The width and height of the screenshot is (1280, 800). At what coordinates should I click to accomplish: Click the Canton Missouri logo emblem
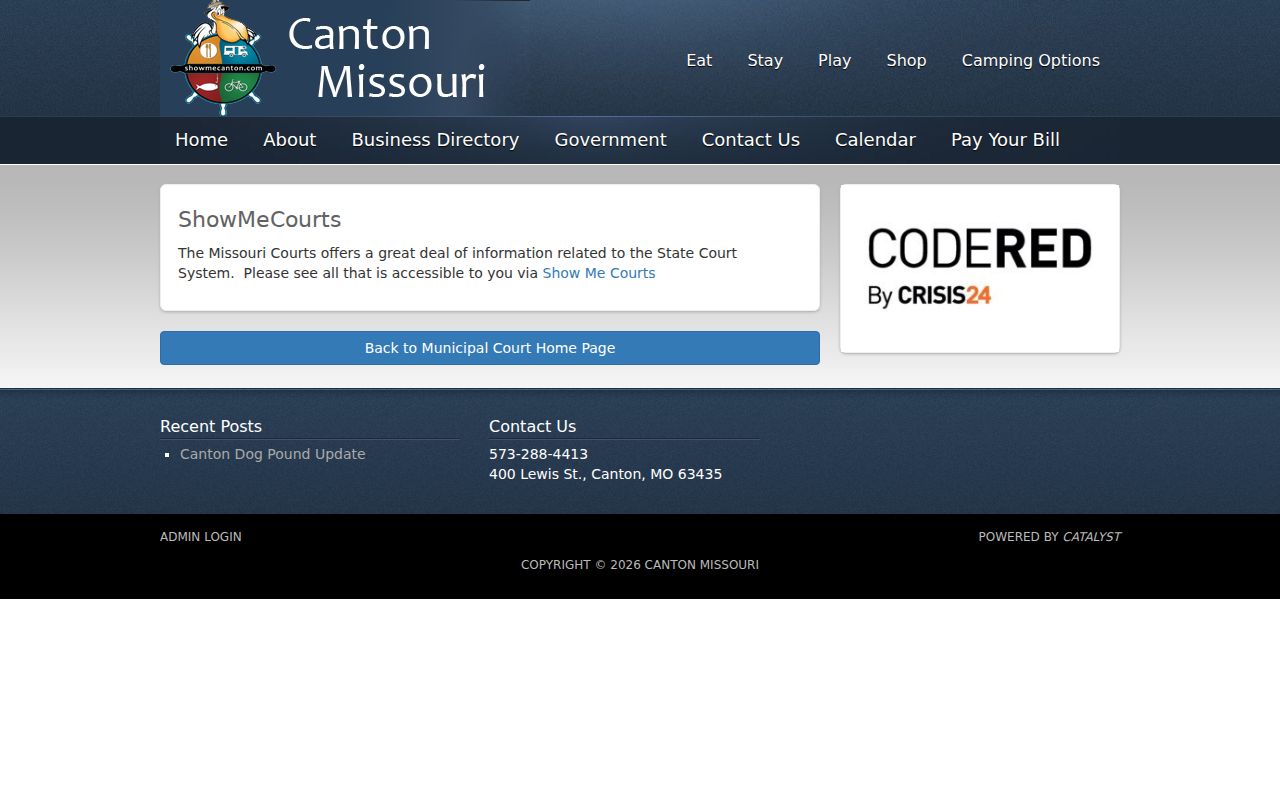coord(223,58)
